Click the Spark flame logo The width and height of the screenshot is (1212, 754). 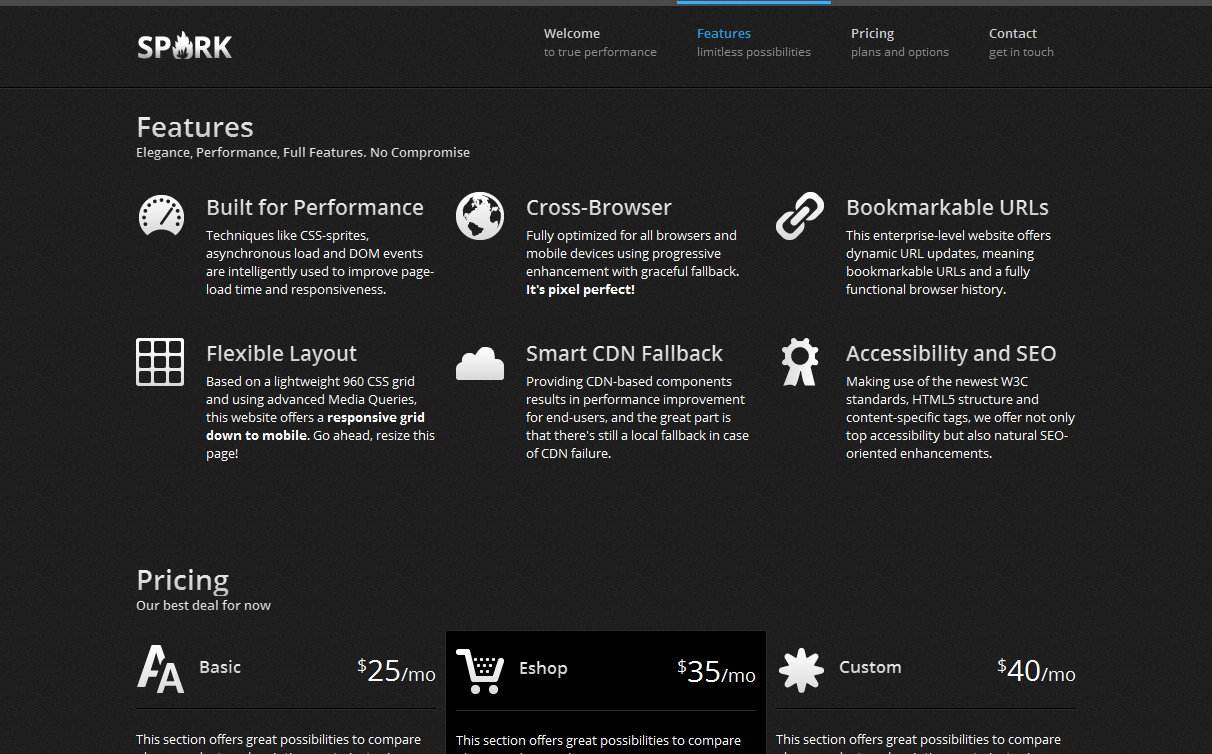pos(185,46)
